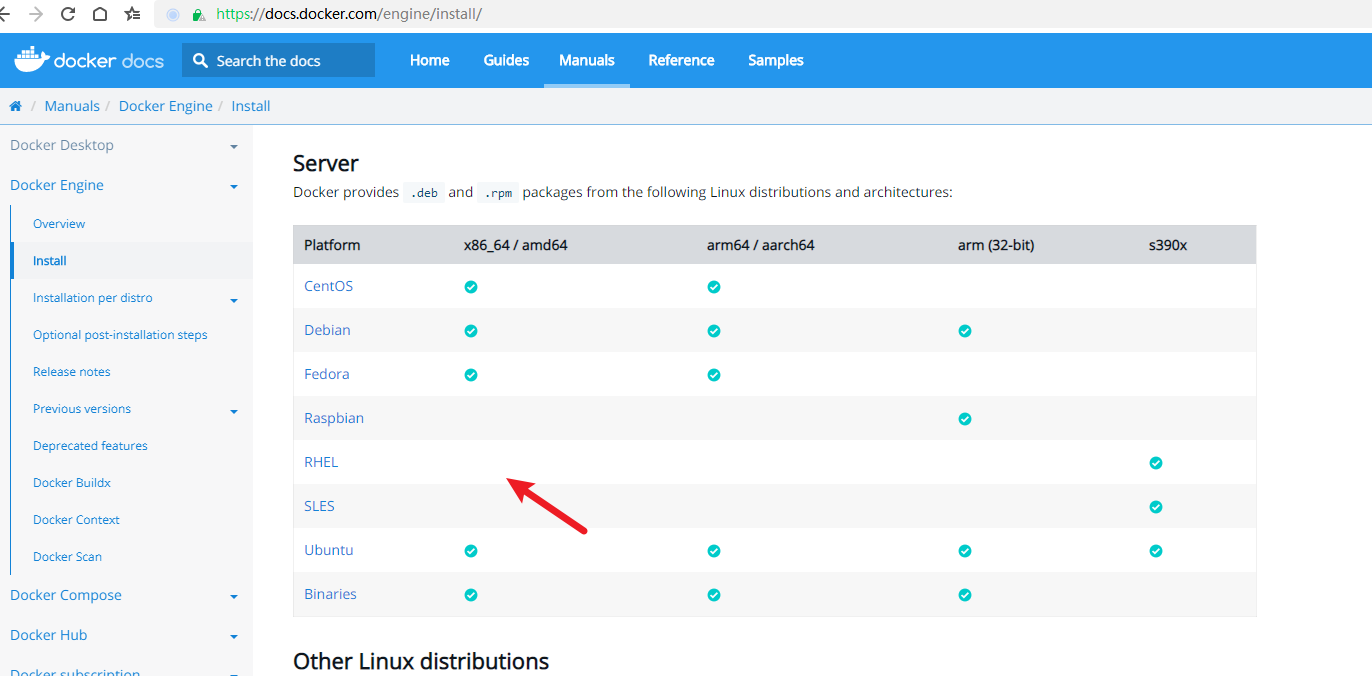Open the Samples nav tab
The height and width of the screenshot is (676, 1372).
pos(776,60)
